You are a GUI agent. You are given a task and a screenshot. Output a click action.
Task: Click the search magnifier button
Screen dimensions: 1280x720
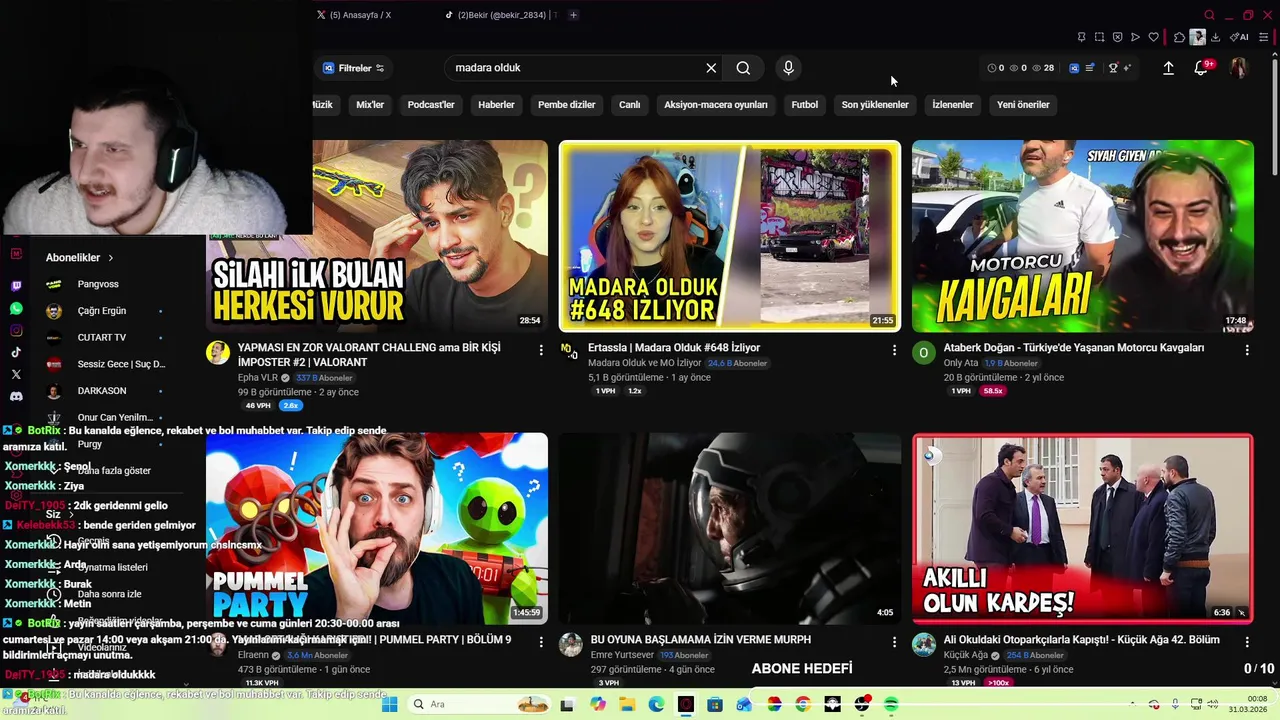pyautogui.click(x=743, y=68)
